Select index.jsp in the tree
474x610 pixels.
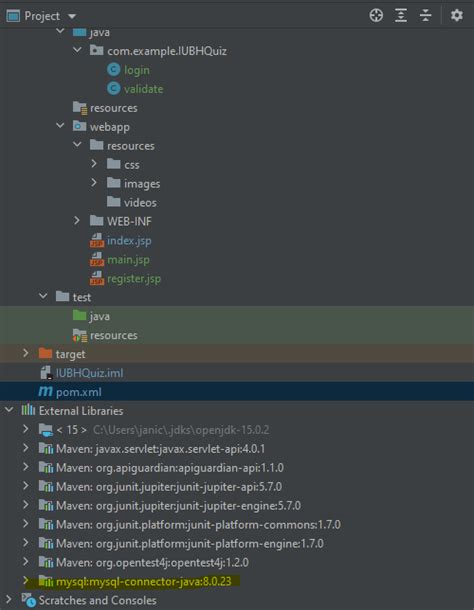click(x=129, y=241)
